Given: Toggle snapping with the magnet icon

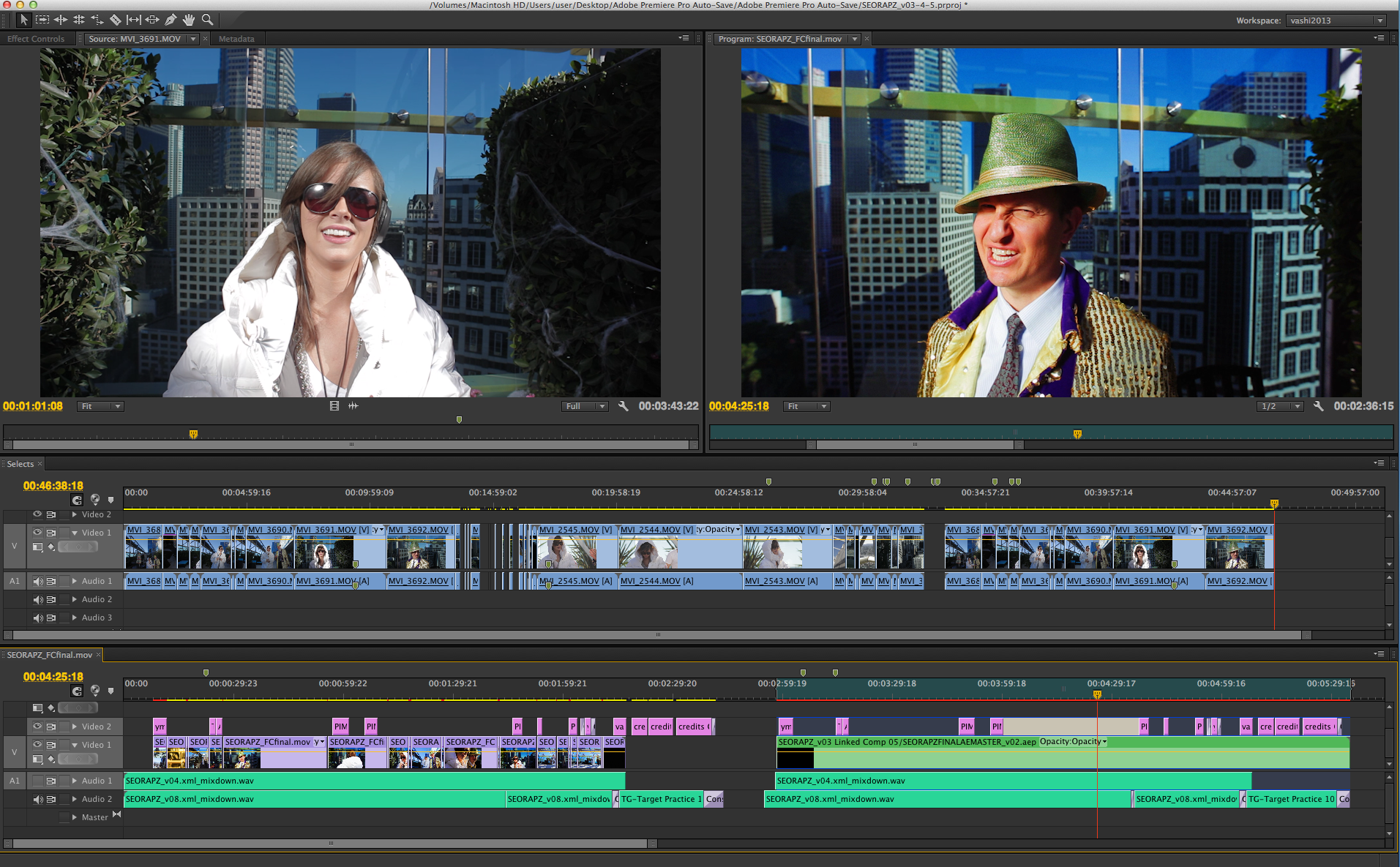Looking at the screenshot, I should click(77, 499).
